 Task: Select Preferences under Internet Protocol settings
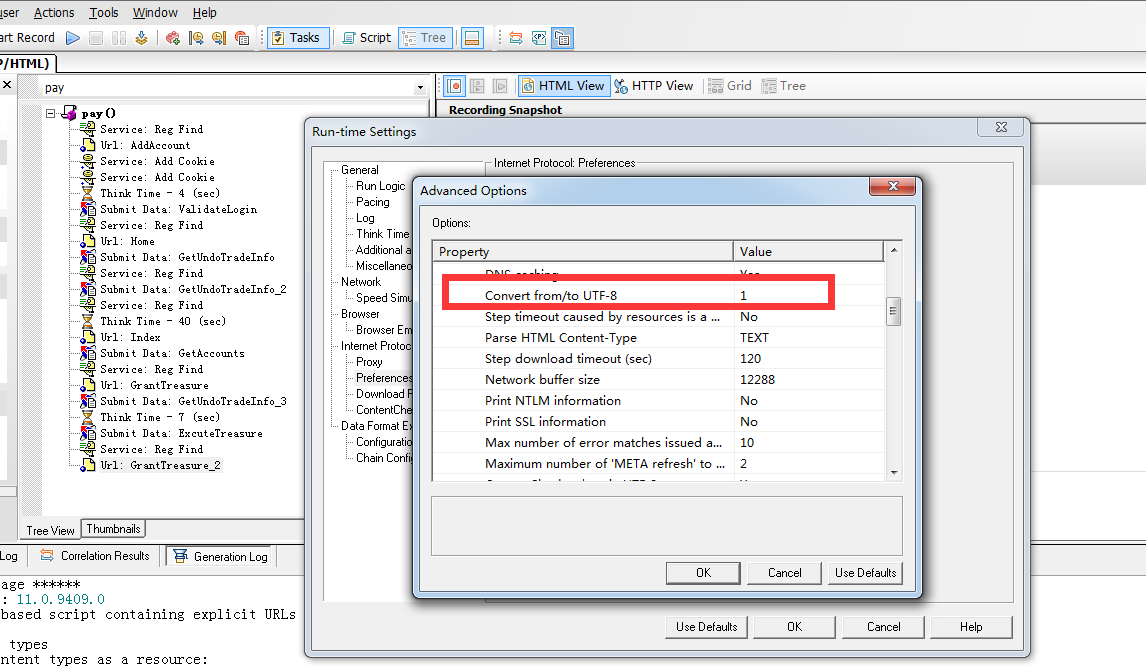[382, 378]
